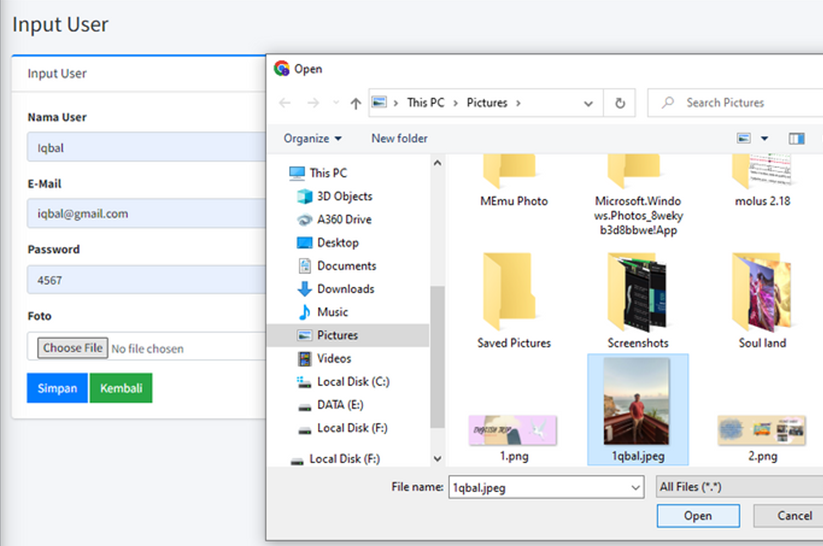This screenshot has width=823, height=546.
Task: Click the Open button
Action: (x=698, y=516)
